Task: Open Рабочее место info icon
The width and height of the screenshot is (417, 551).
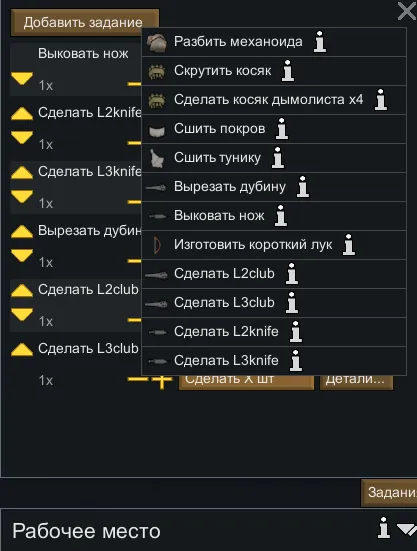Action: [x=384, y=527]
